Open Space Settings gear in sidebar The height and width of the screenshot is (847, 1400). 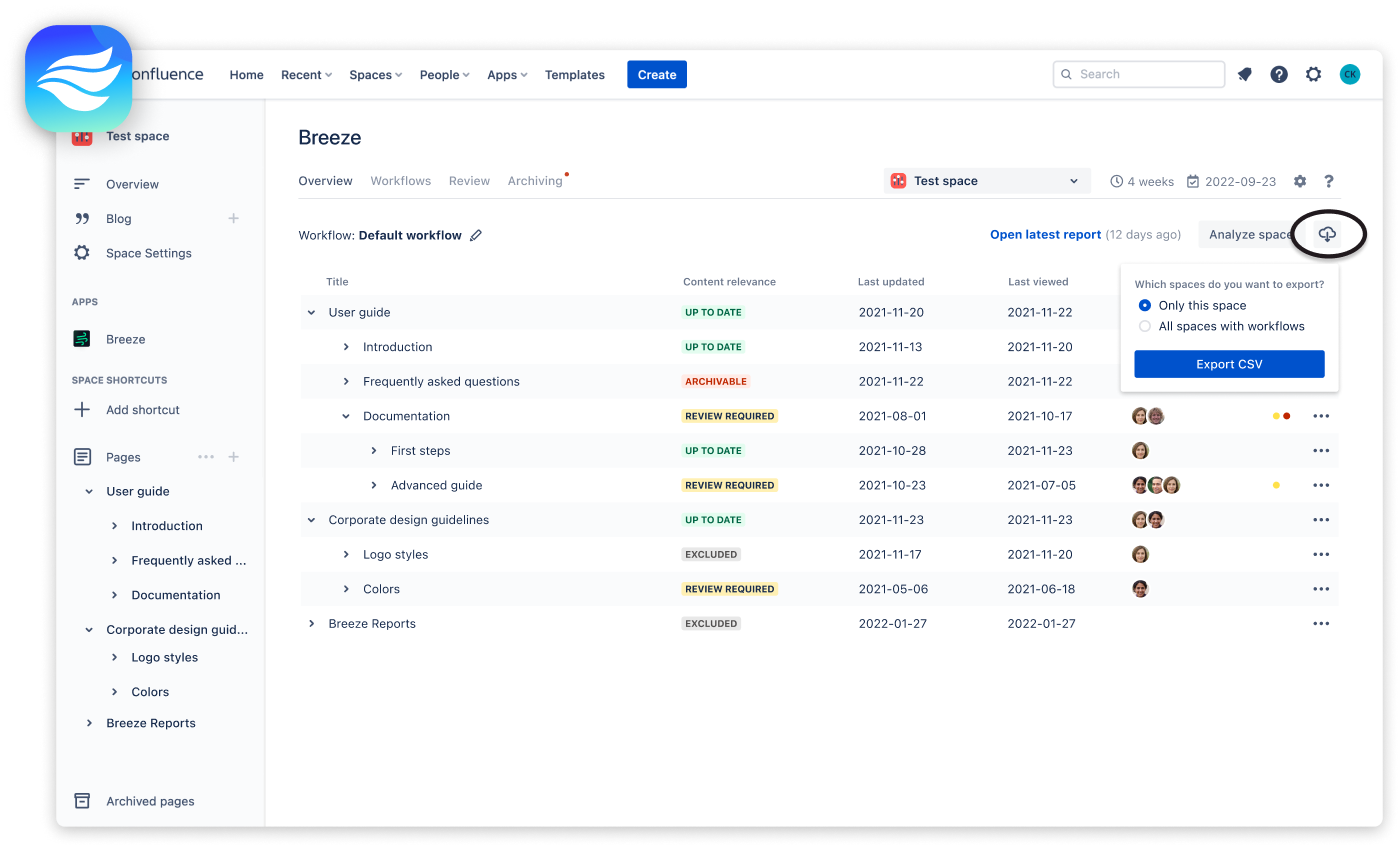(x=82, y=253)
